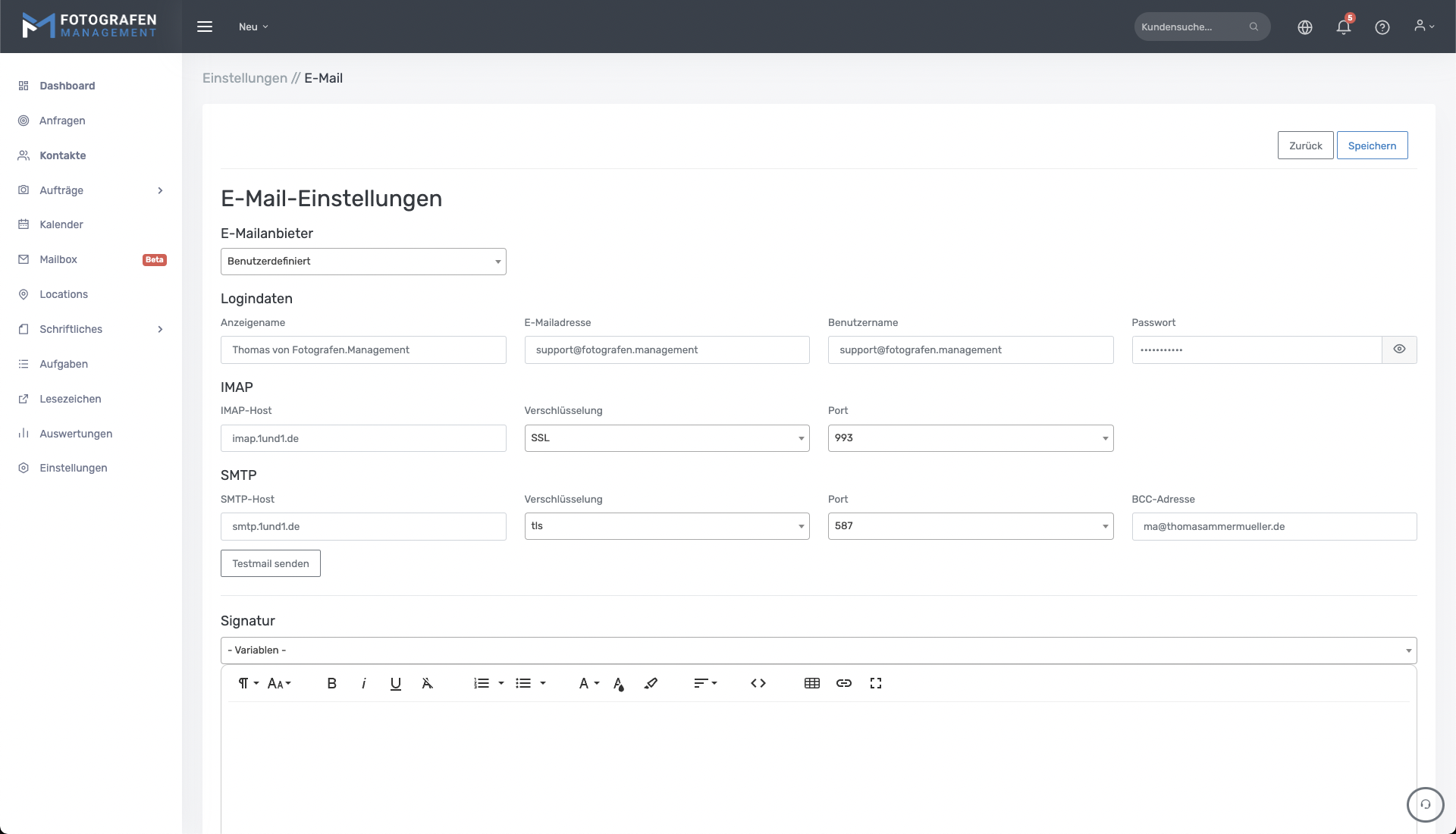The image size is (1456, 834).
Task: Click the insert link icon
Action: pos(843,683)
